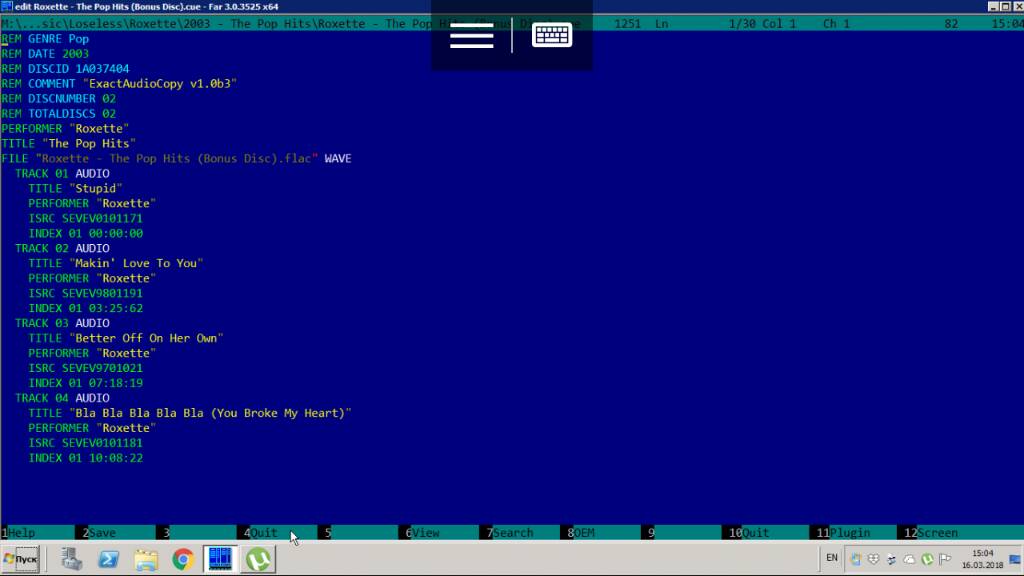The width and height of the screenshot is (1024, 576).
Task: Click the "TRACK 01 AUDIO" line
Action: point(62,174)
